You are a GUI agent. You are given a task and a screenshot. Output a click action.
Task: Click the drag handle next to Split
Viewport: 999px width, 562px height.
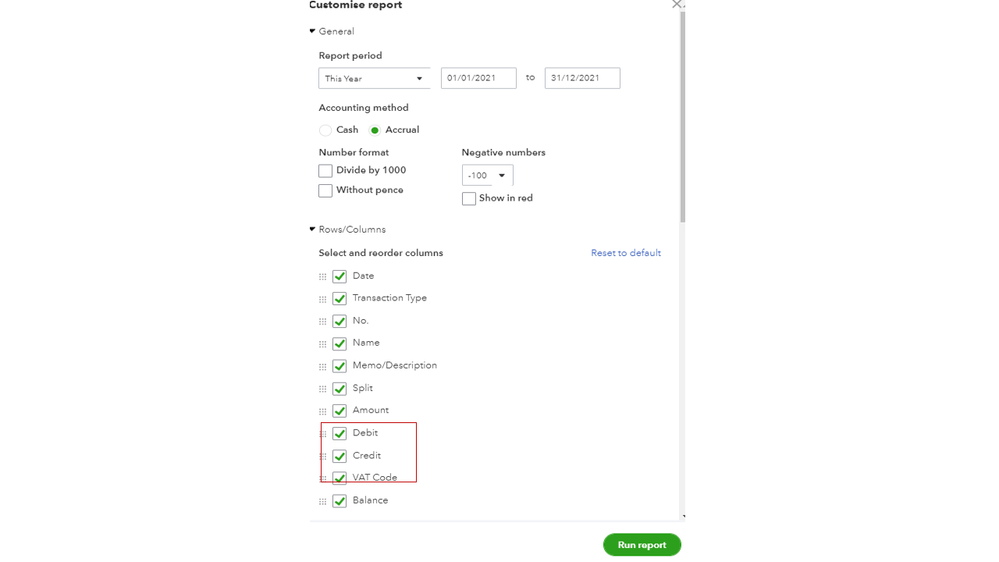click(x=323, y=389)
